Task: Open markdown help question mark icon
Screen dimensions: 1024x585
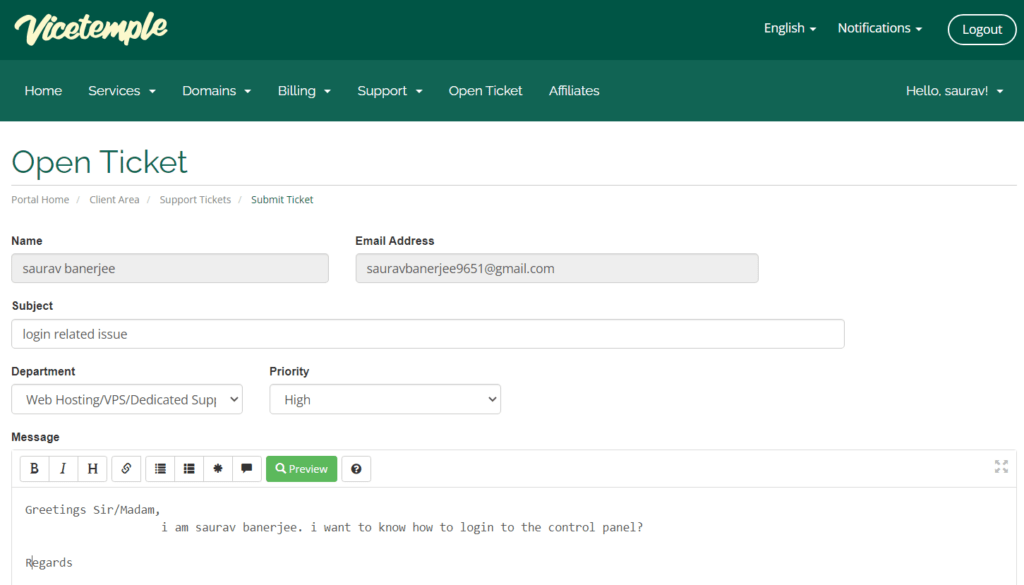Action: coord(356,469)
